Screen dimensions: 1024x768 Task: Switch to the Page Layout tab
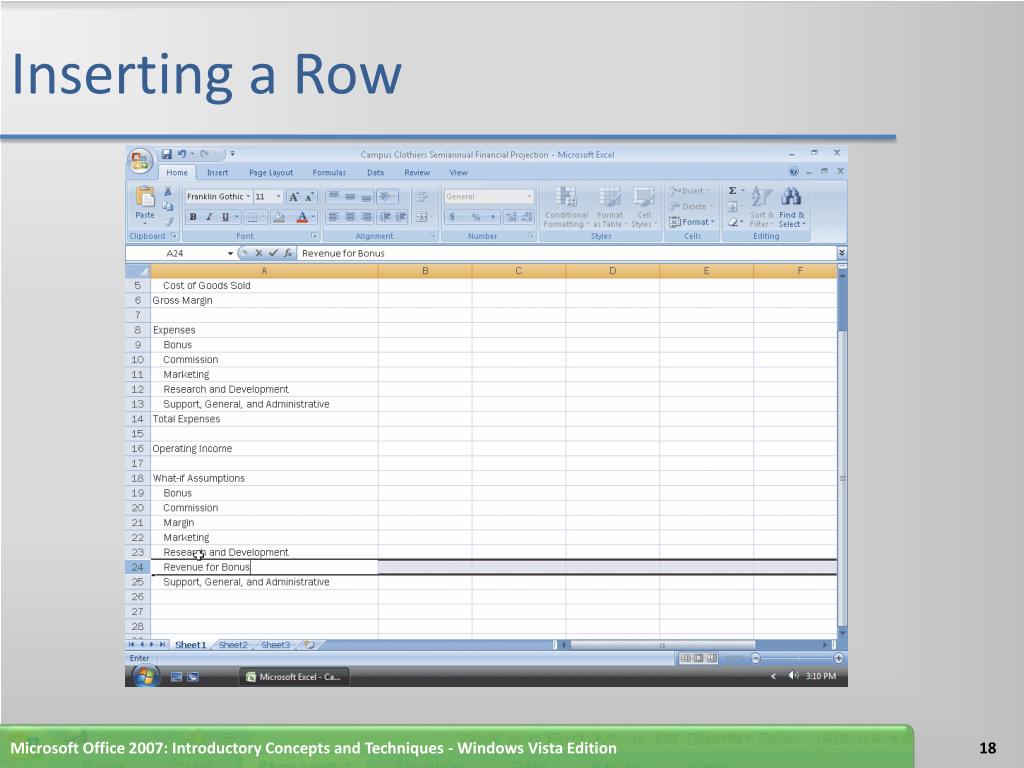[x=271, y=172]
